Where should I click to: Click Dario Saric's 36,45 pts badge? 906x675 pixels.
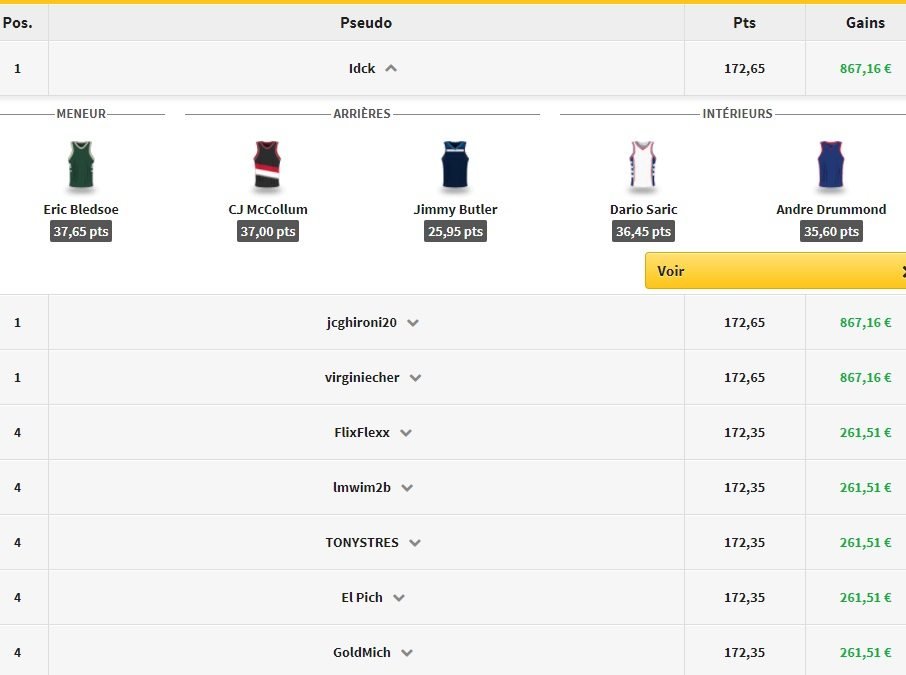click(643, 231)
